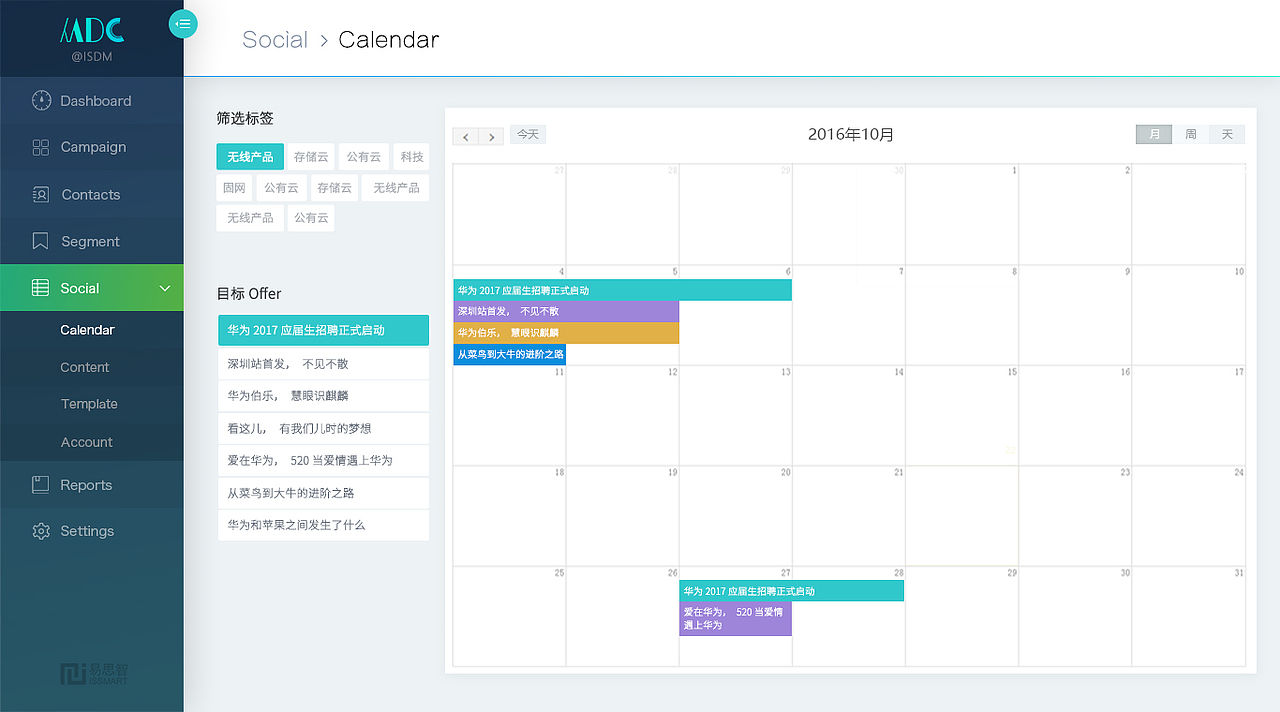
Task: Click the 2016年10月 calendar title
Action: click(851, 135)
